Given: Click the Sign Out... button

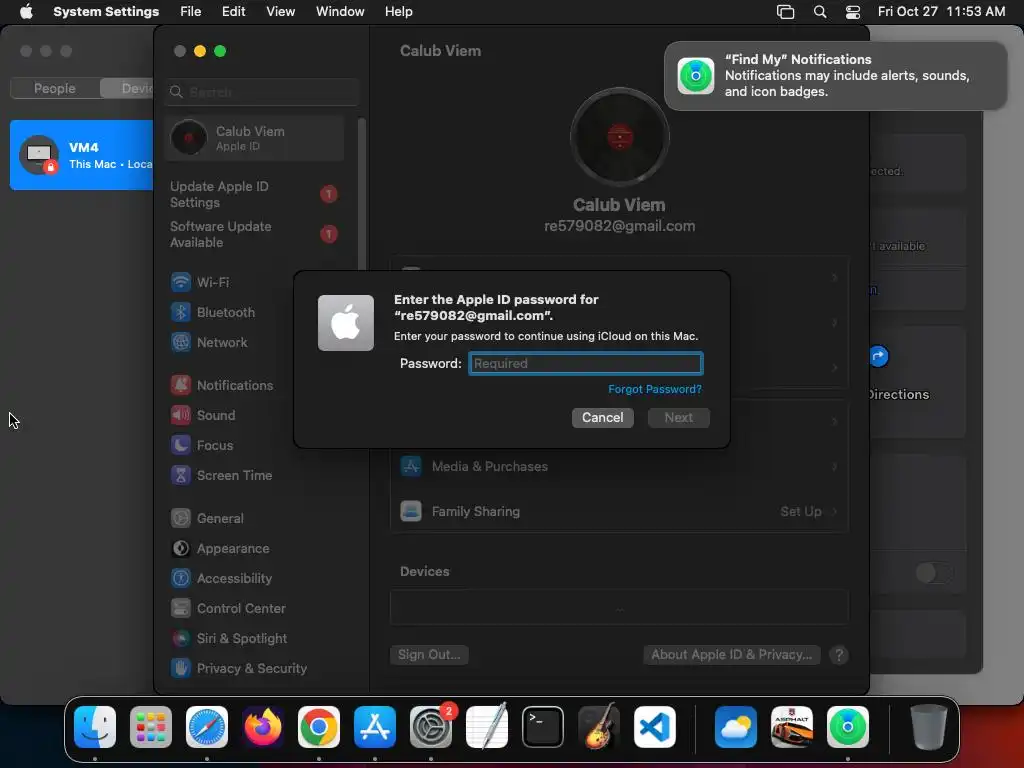Looking at the screenshot, I should (x=429, y=654).
